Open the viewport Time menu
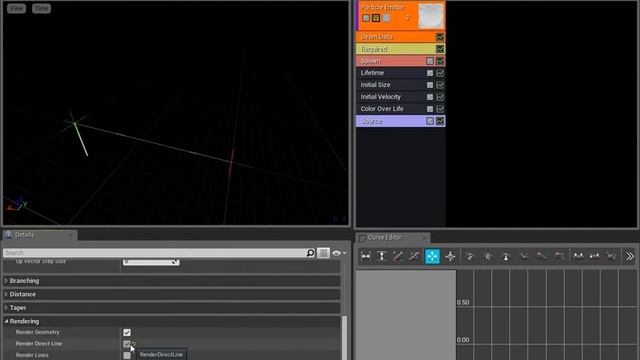640x360 pixels. 41,8
